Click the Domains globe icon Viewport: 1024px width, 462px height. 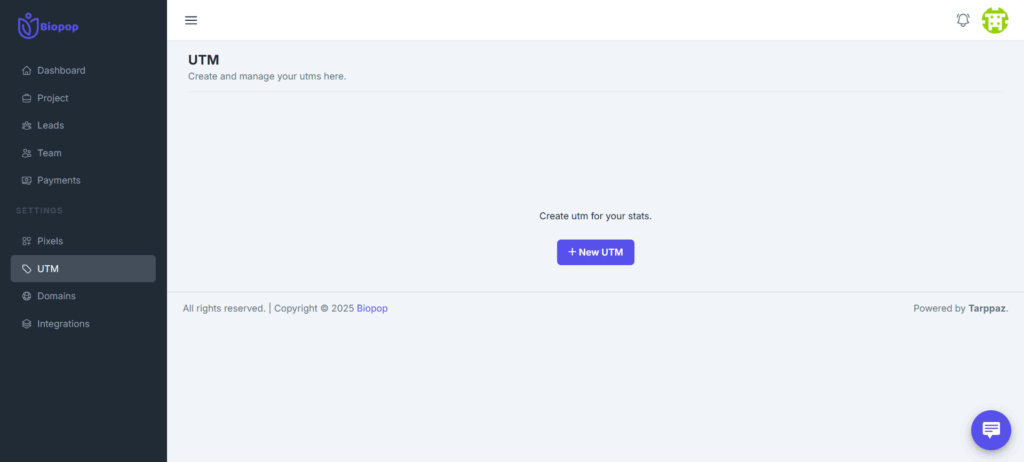point(27,296)
